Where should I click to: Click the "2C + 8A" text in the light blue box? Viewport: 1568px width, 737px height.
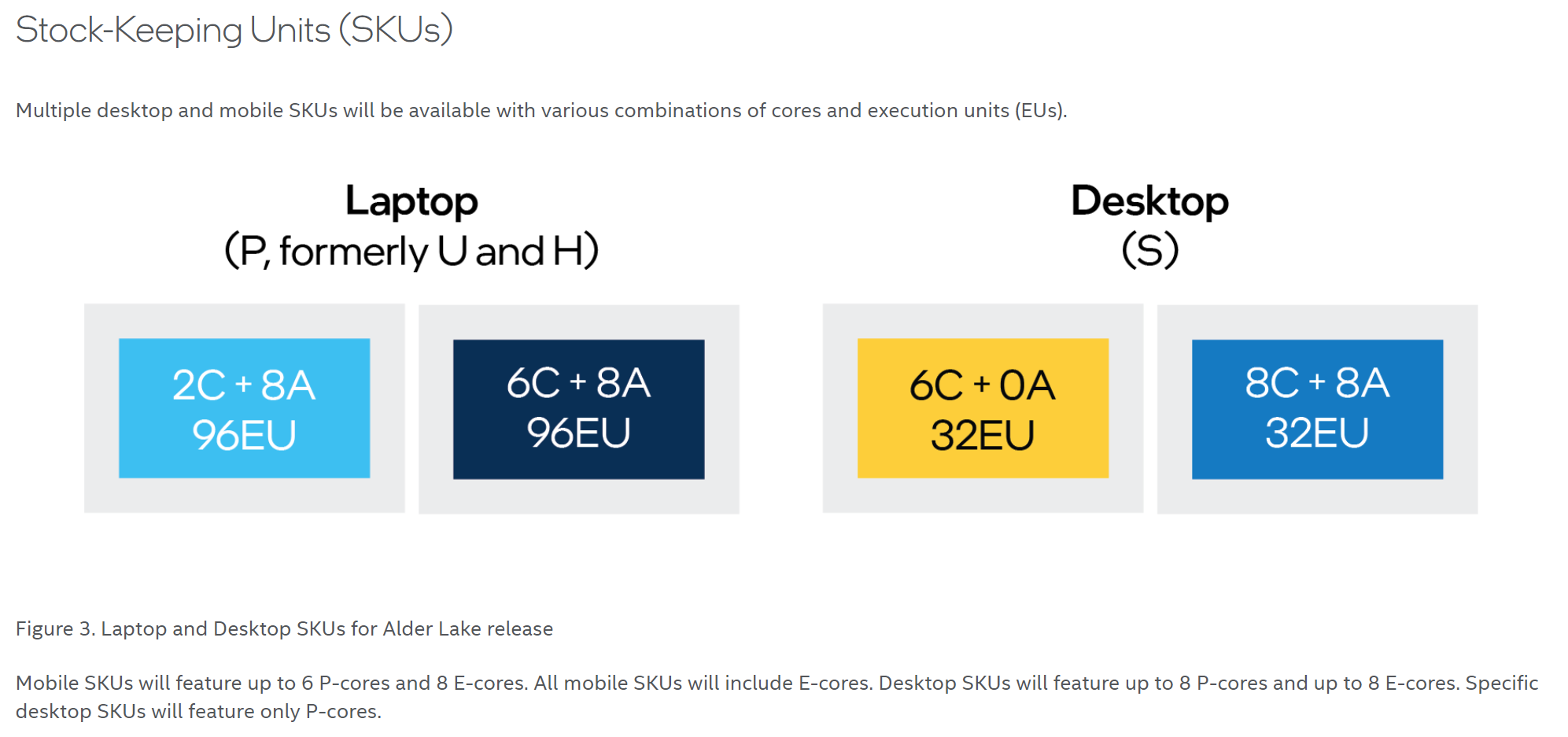click(x=244, y=385)
